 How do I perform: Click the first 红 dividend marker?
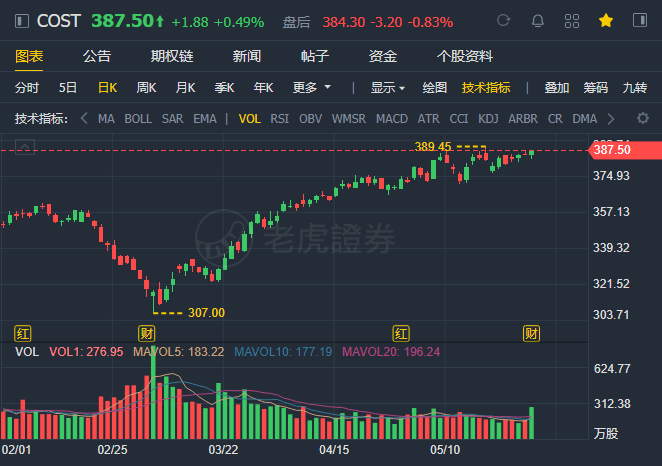click(22, 334)
